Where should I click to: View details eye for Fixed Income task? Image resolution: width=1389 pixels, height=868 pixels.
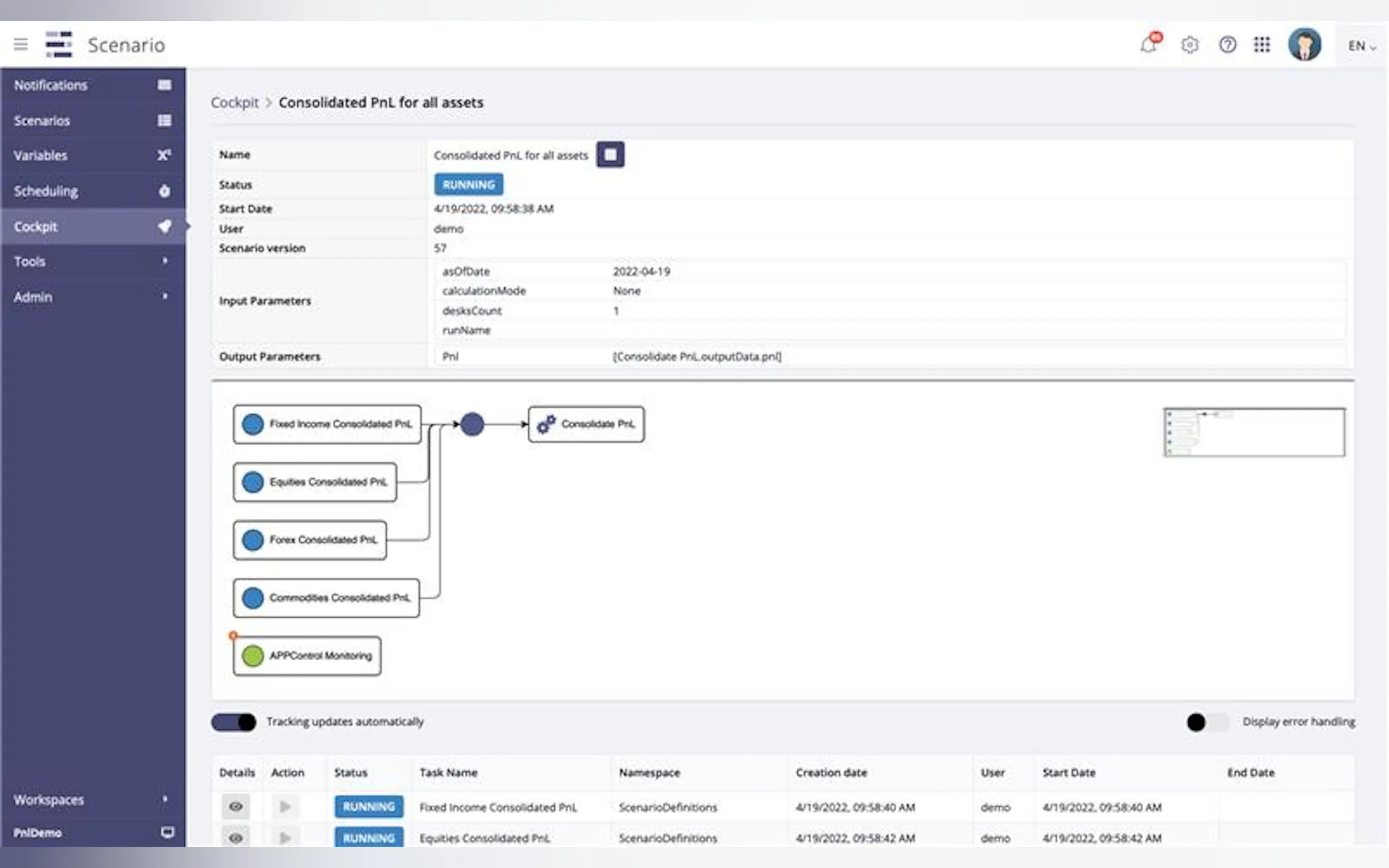(x=236, y=807)
